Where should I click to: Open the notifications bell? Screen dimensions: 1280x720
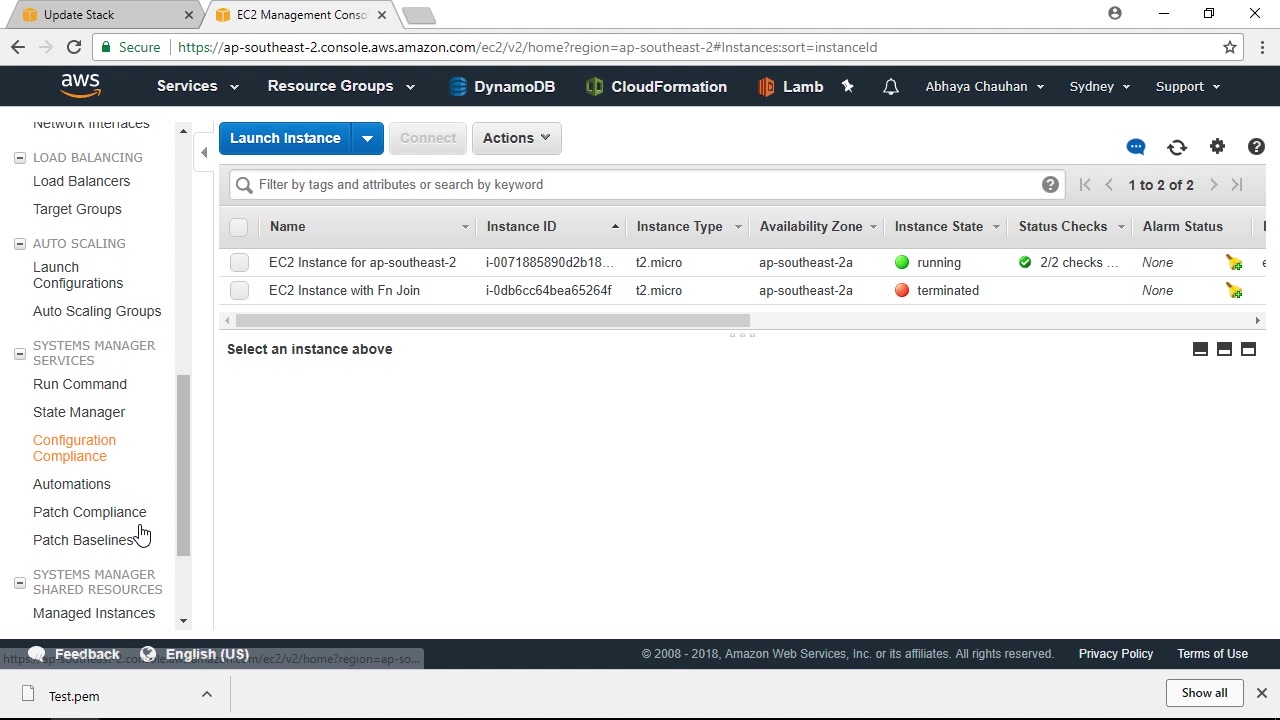click(x=891, y=87)
